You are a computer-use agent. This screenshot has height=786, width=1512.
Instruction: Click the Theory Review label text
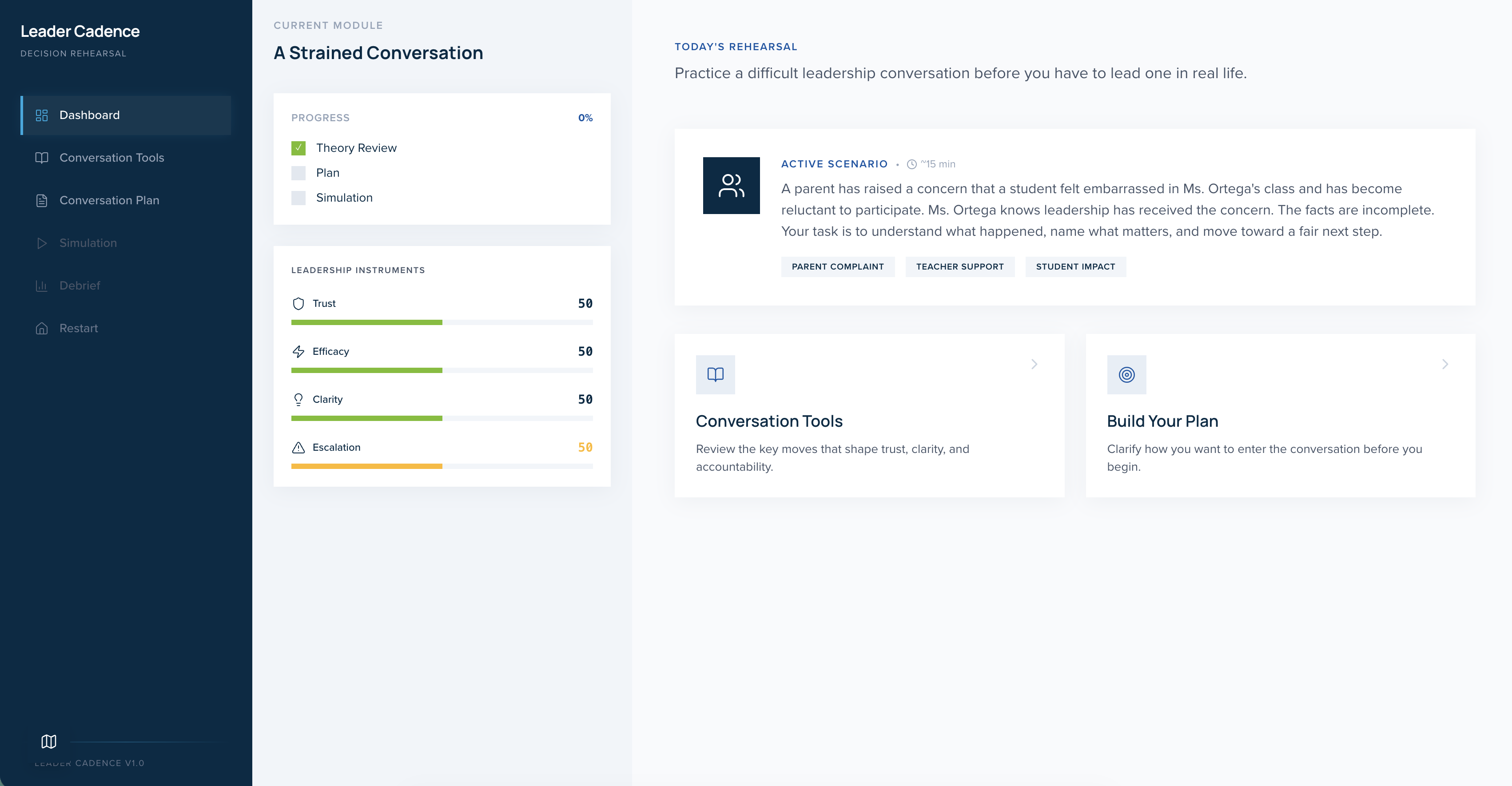point(356,148)
